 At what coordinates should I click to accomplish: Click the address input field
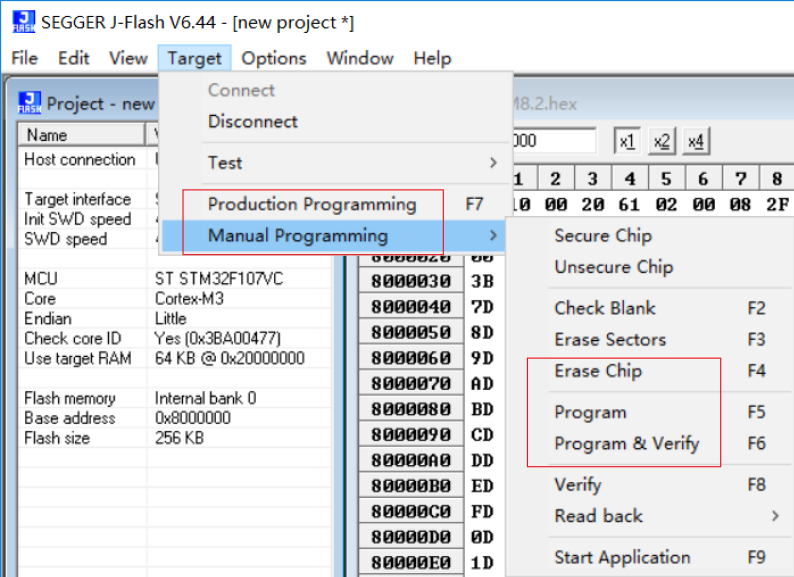tap(554, 140)
